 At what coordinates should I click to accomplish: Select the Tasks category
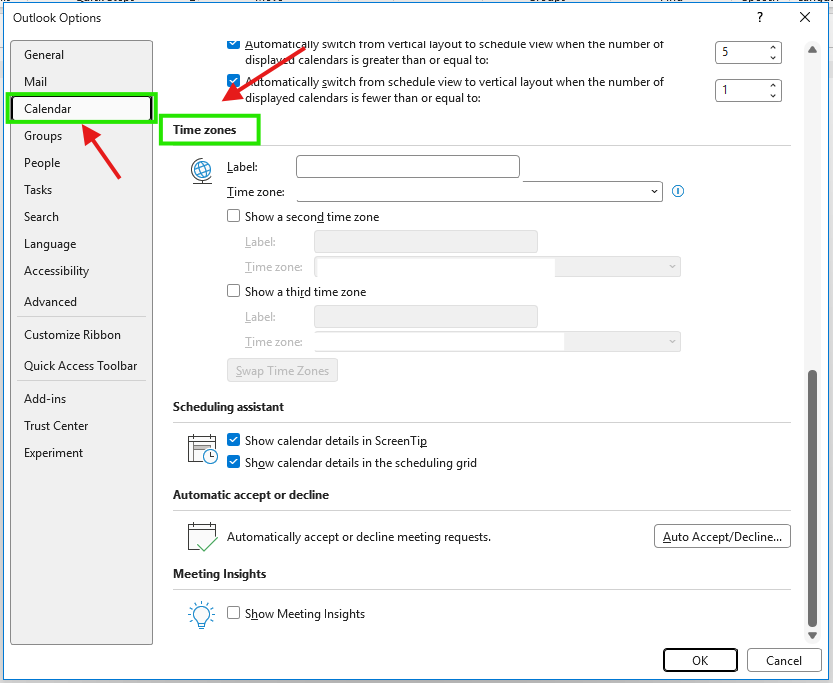(x=81, y=190)
